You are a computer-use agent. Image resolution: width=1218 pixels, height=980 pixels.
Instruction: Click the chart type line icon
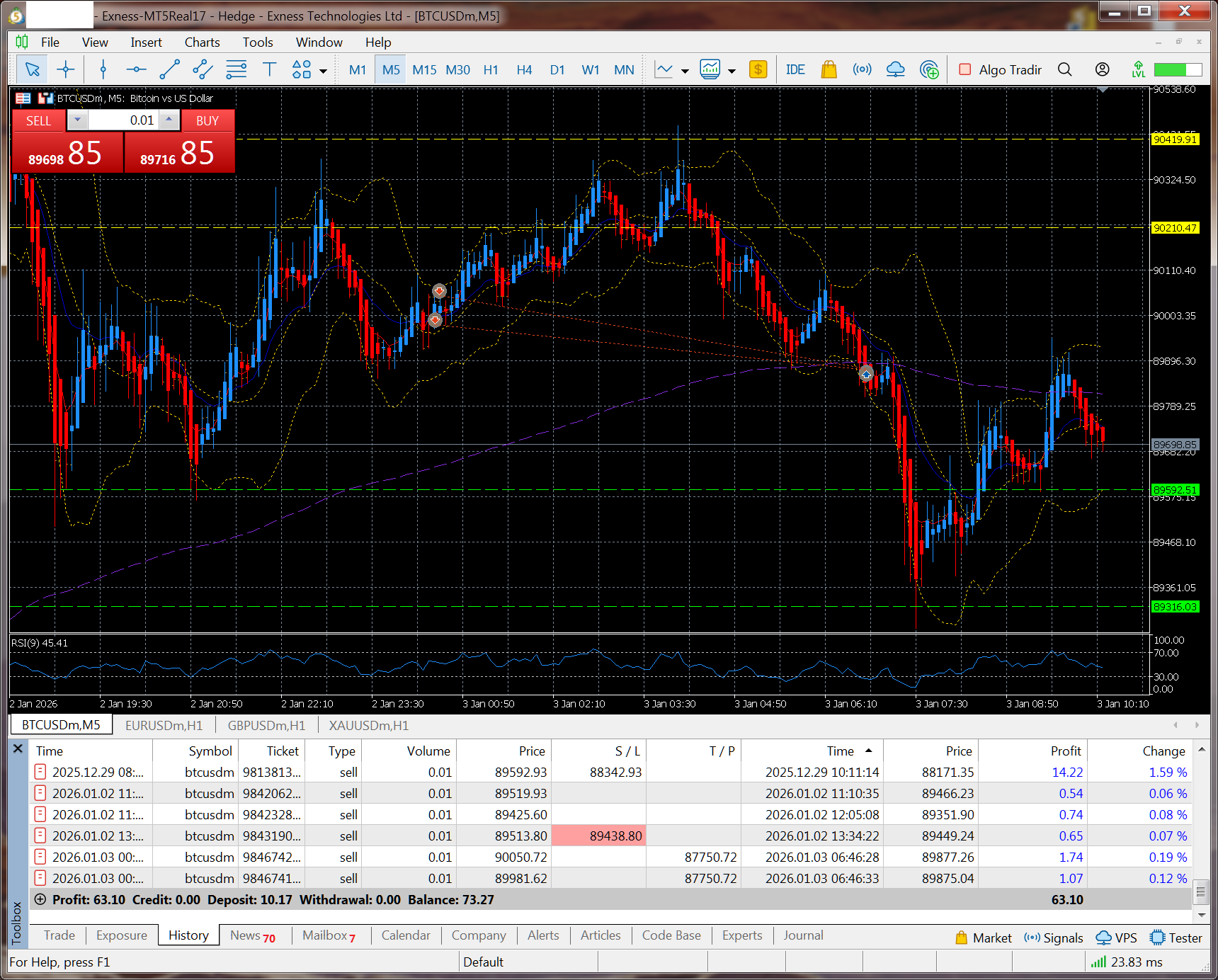point(664,69)
